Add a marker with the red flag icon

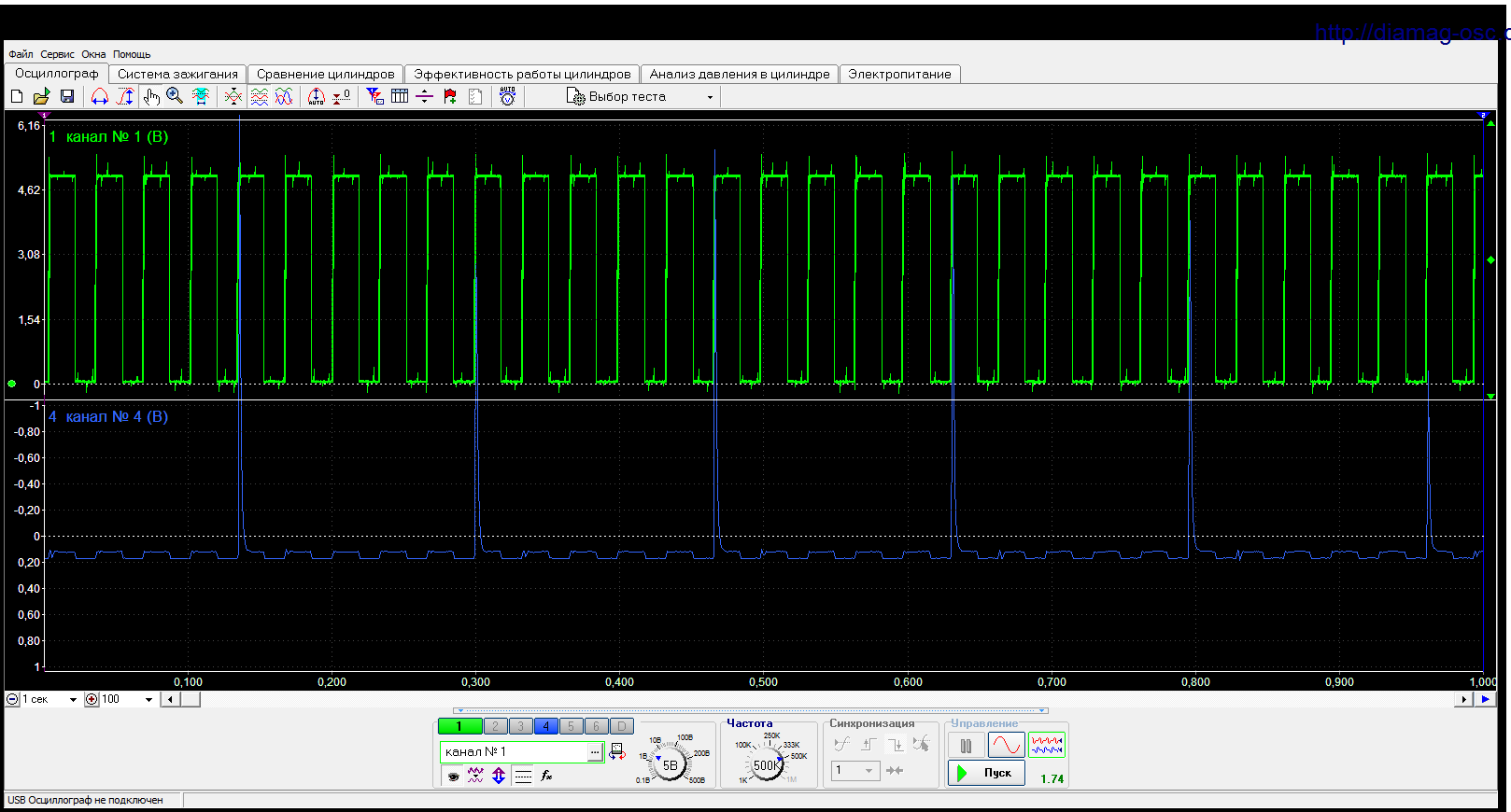point(450,96)
